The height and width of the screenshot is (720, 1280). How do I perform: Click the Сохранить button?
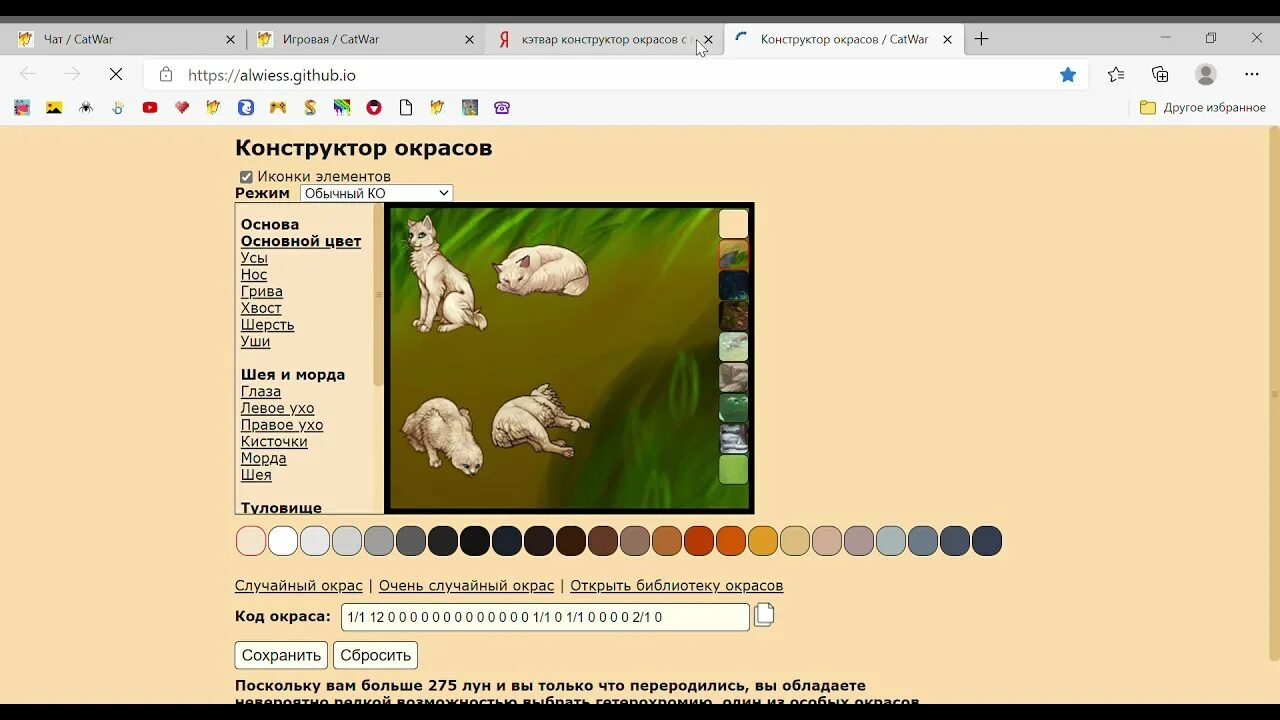(x=281, y=655)
